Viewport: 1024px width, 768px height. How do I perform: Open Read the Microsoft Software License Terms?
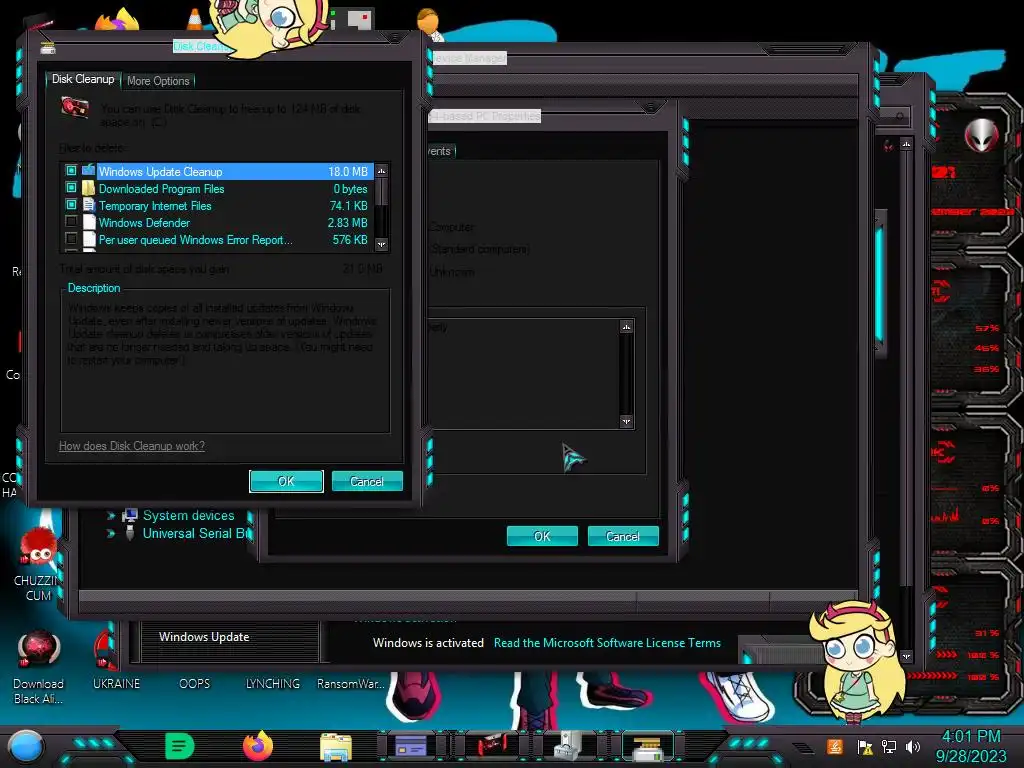point(607,643)
